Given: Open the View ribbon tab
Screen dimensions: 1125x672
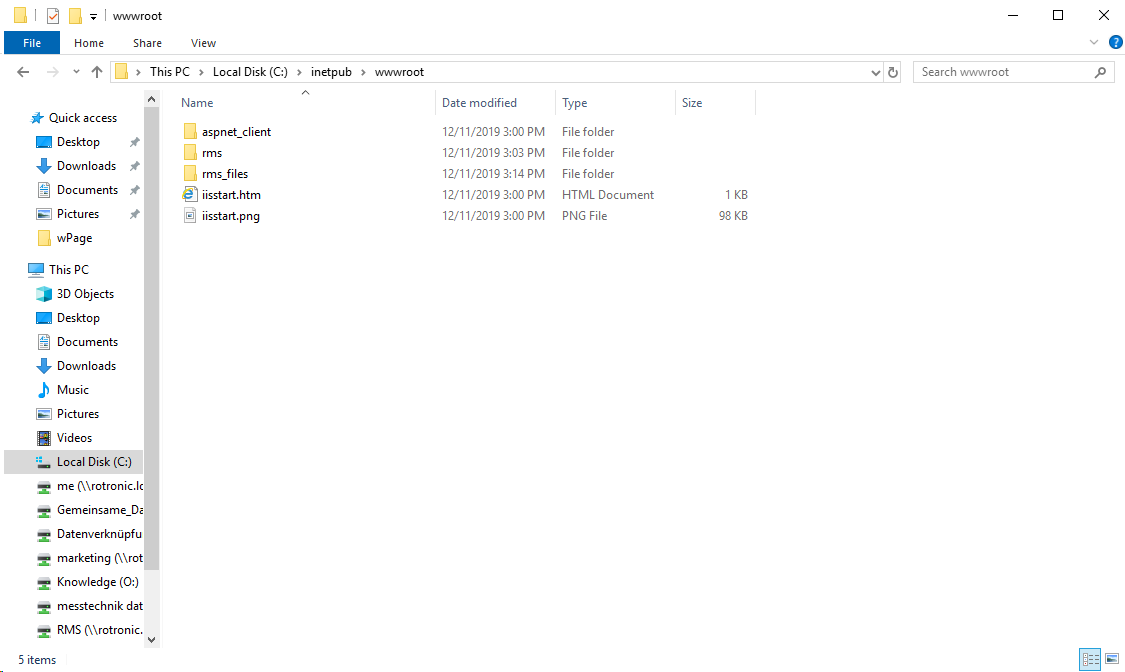Looking at the screenshot, I should tap(203, 43).
